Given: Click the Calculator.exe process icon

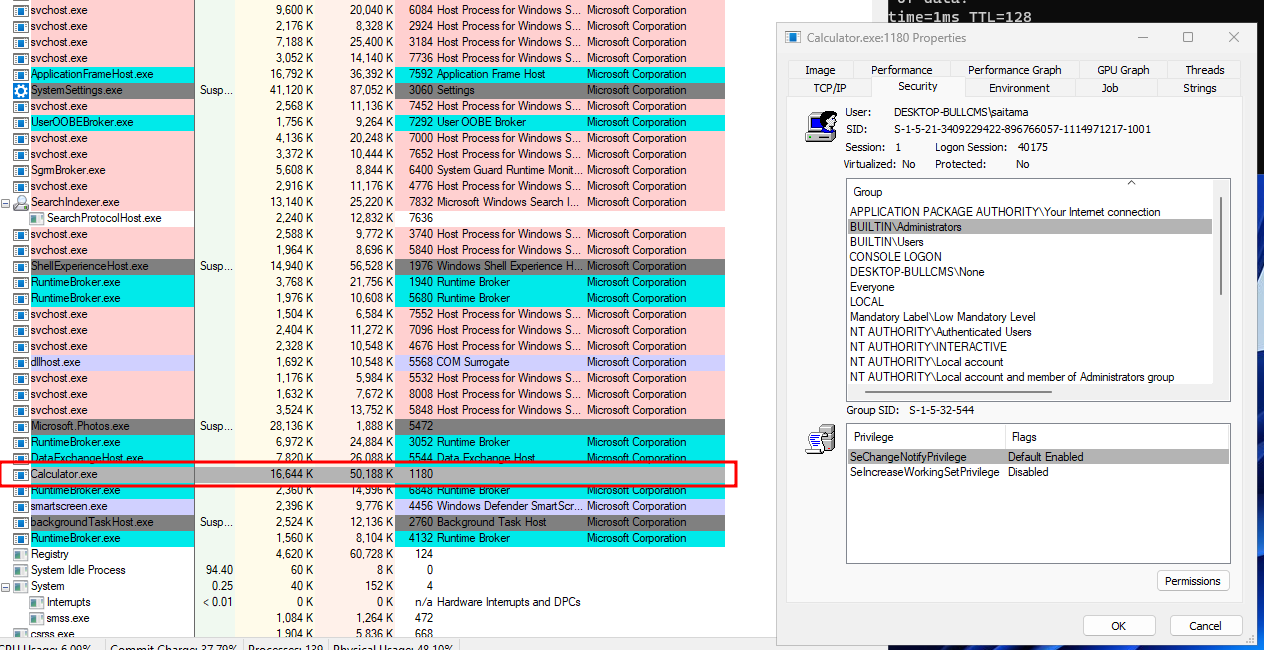Looking at the screenshot, I should point(20,474).
